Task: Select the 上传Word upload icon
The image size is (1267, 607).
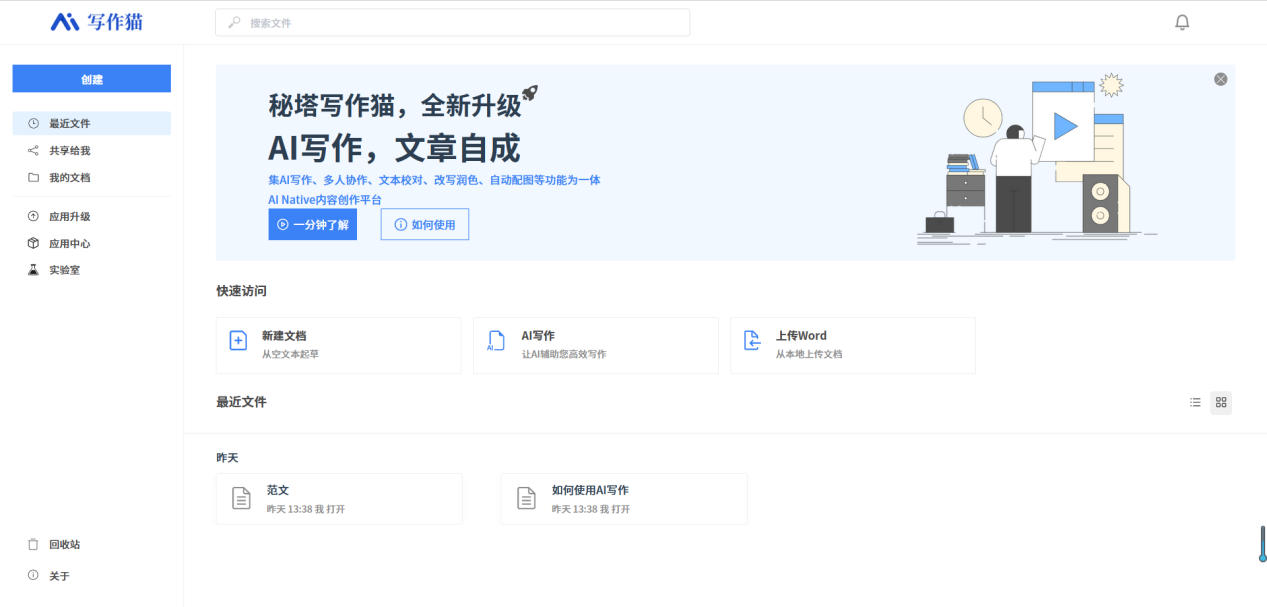Action: 753,340
